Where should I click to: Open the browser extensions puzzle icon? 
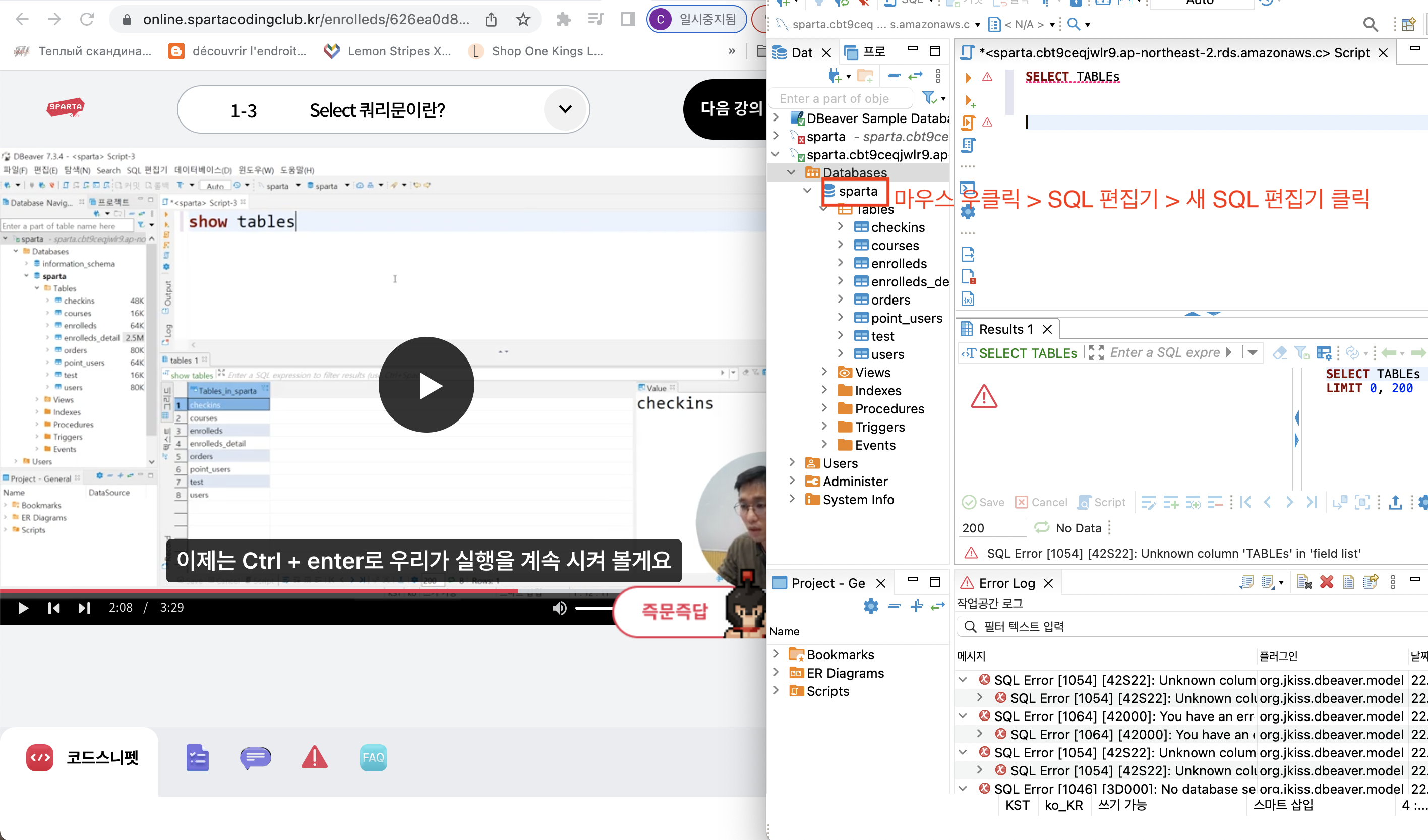[x=563, y=19]
